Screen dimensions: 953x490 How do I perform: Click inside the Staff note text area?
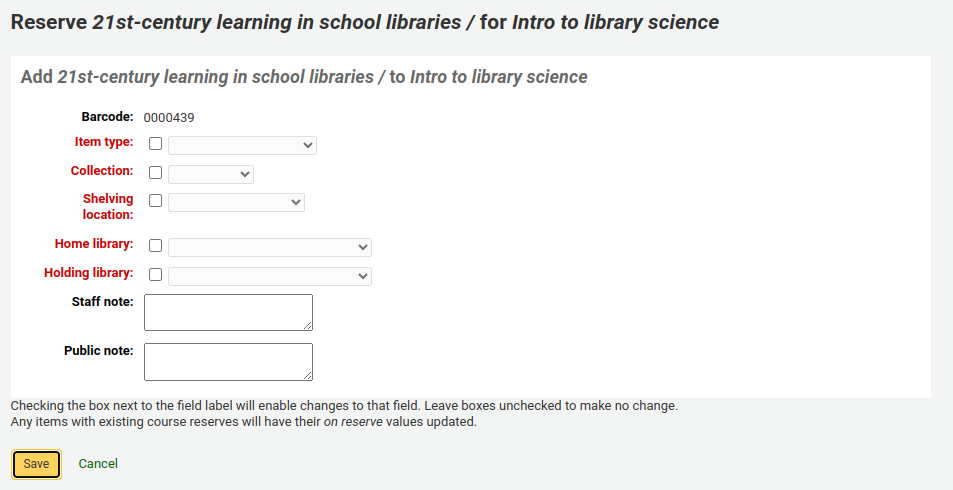click(x=228, y=311)
